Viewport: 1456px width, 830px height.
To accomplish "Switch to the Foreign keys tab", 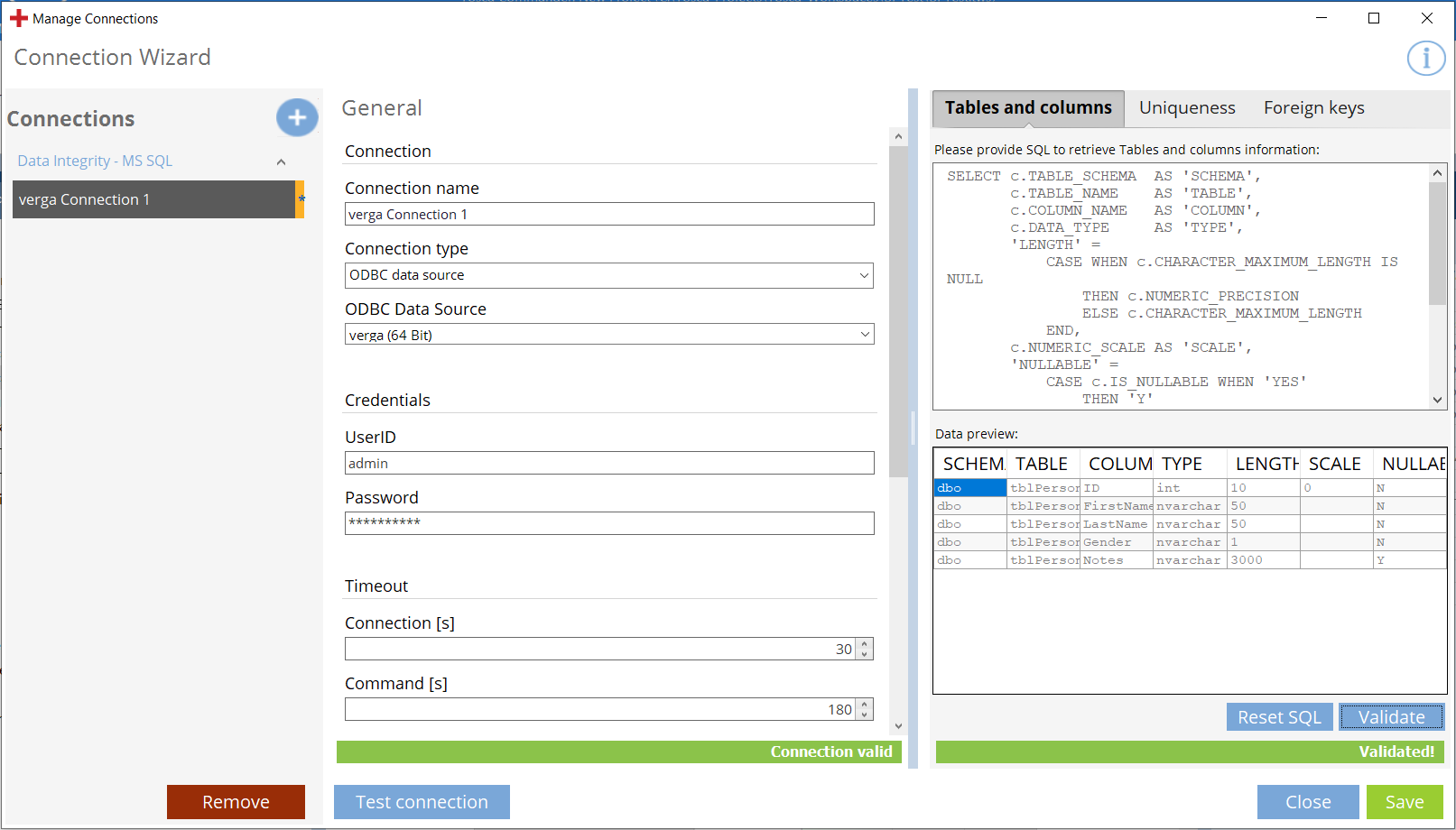I will [1313, 108].
